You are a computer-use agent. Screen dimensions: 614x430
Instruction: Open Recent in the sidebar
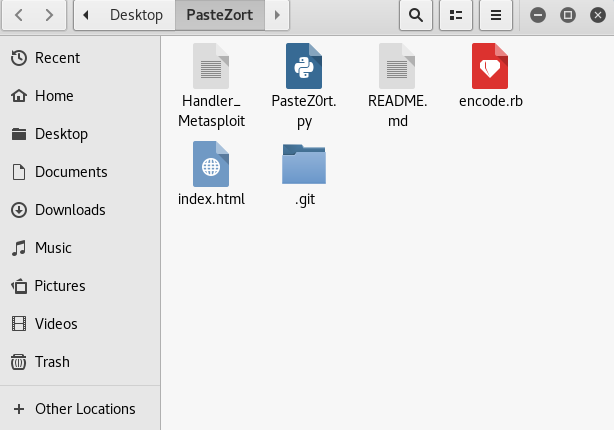[57, 58]
